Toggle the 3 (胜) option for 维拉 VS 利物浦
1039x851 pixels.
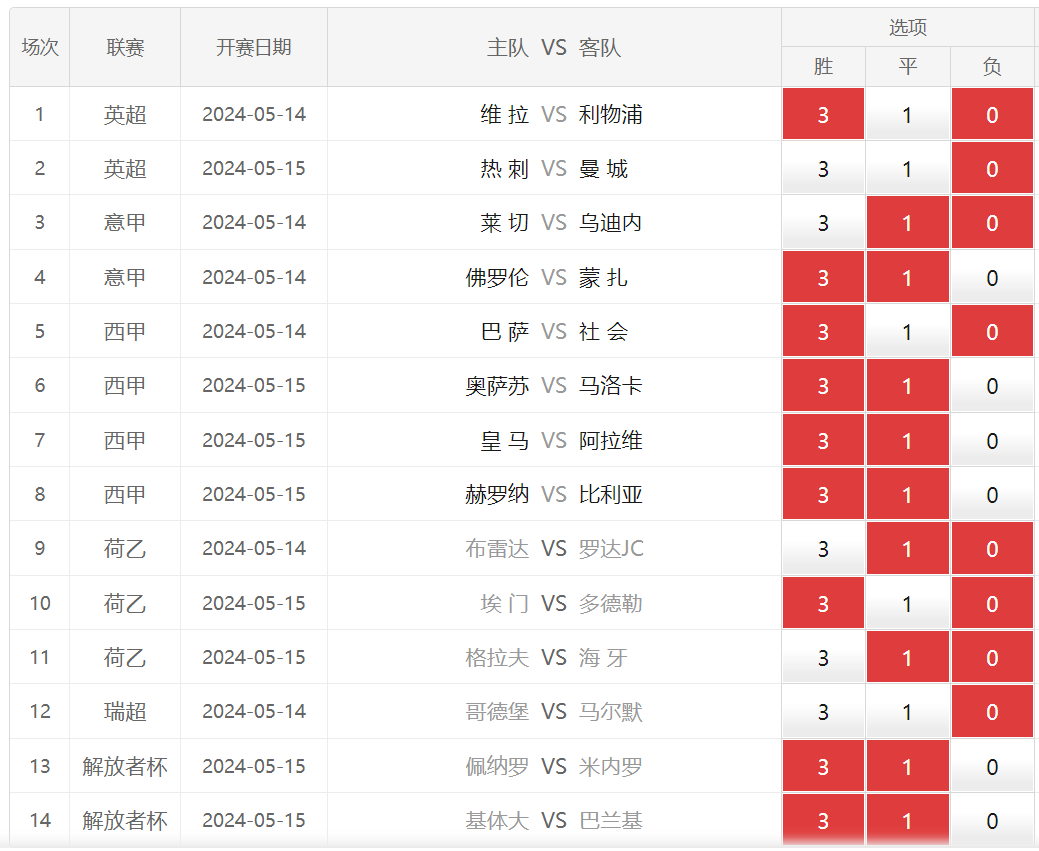click(823, 114)
